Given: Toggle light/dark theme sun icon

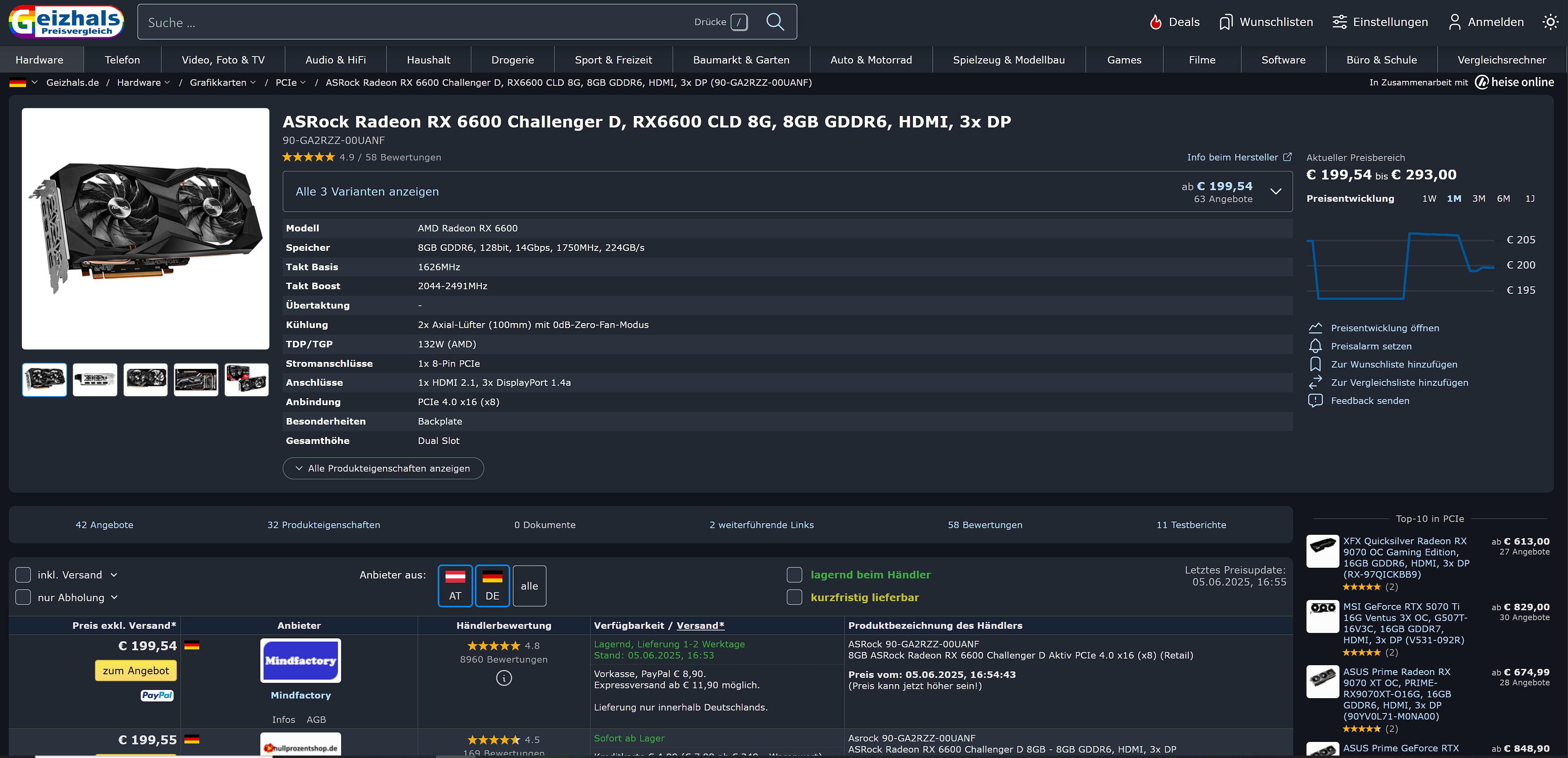Looking at the screenshot, I should coord(1550,22).
